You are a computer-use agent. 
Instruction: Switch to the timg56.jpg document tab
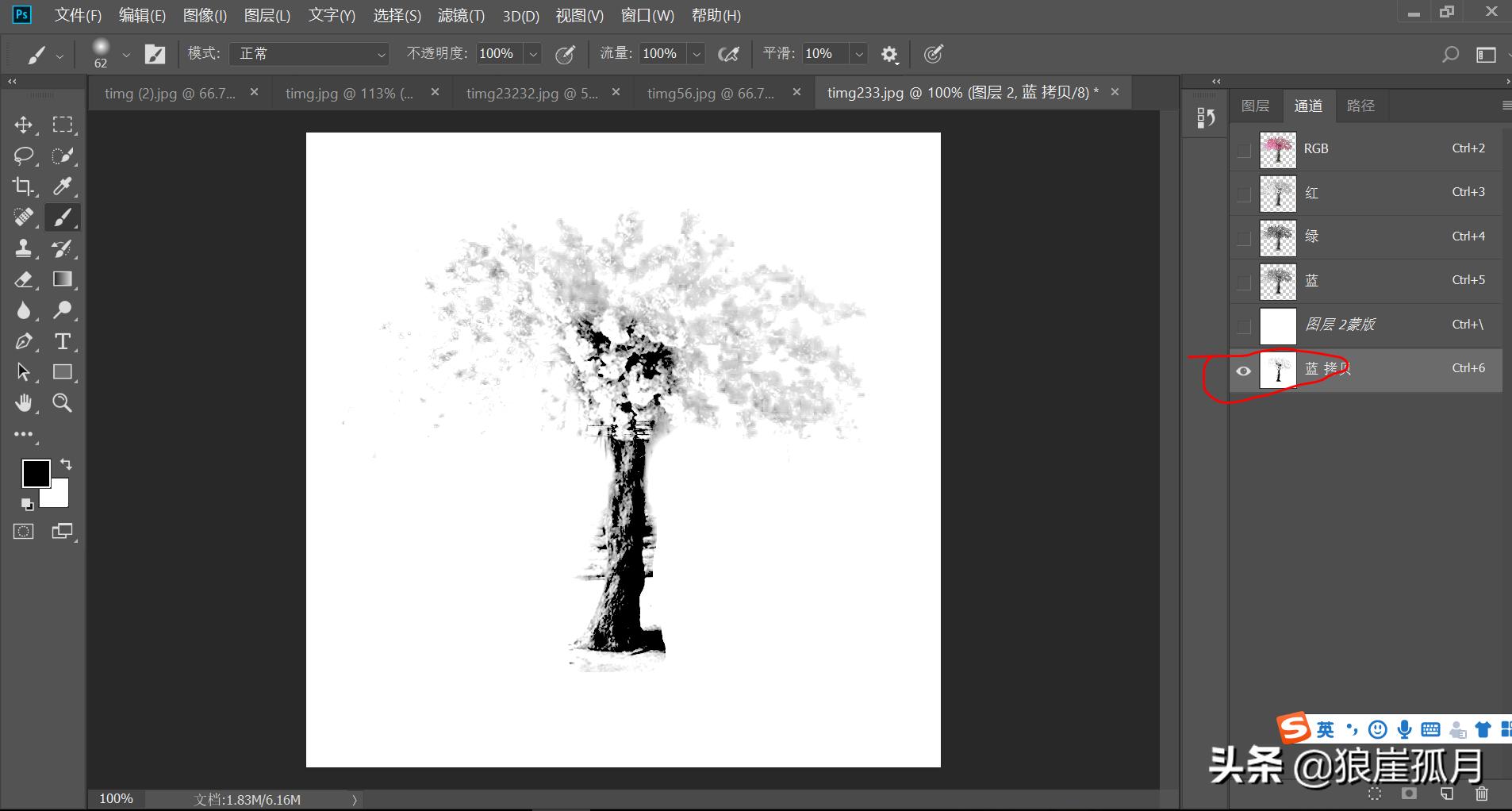coord(710,93)
